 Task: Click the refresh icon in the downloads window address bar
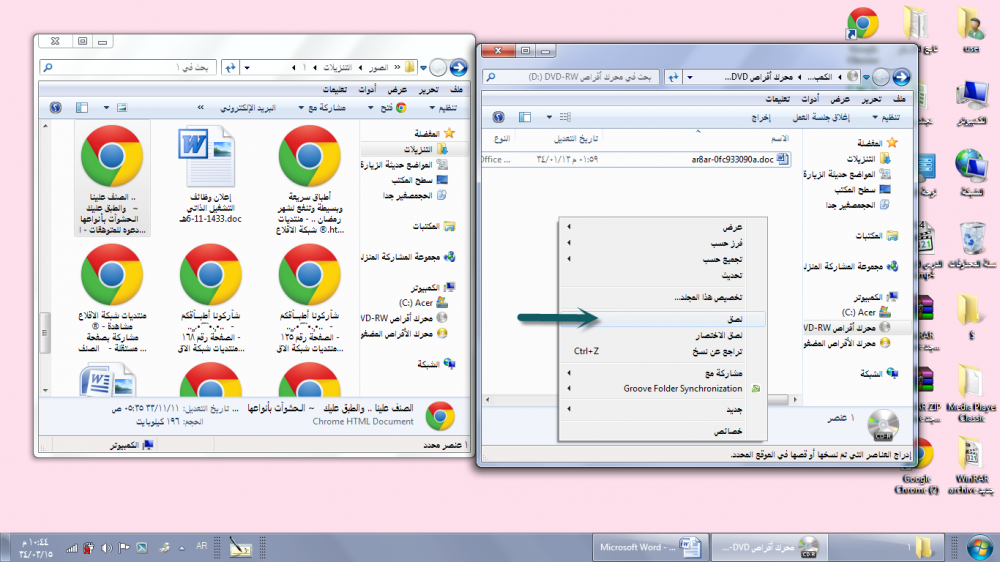(231, 67)
